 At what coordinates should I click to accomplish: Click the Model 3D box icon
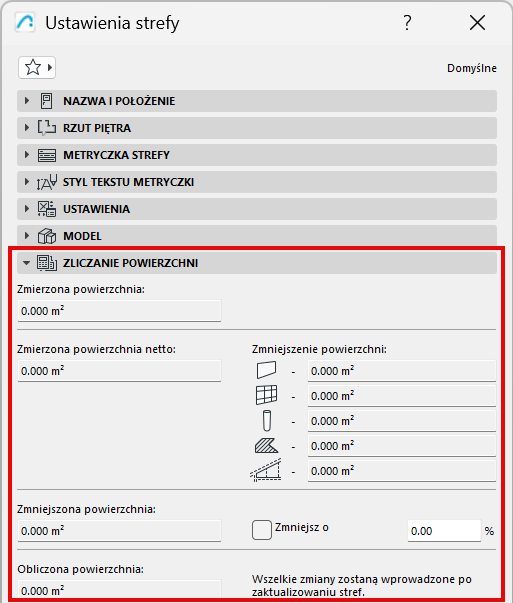click(x=47, y=236)
